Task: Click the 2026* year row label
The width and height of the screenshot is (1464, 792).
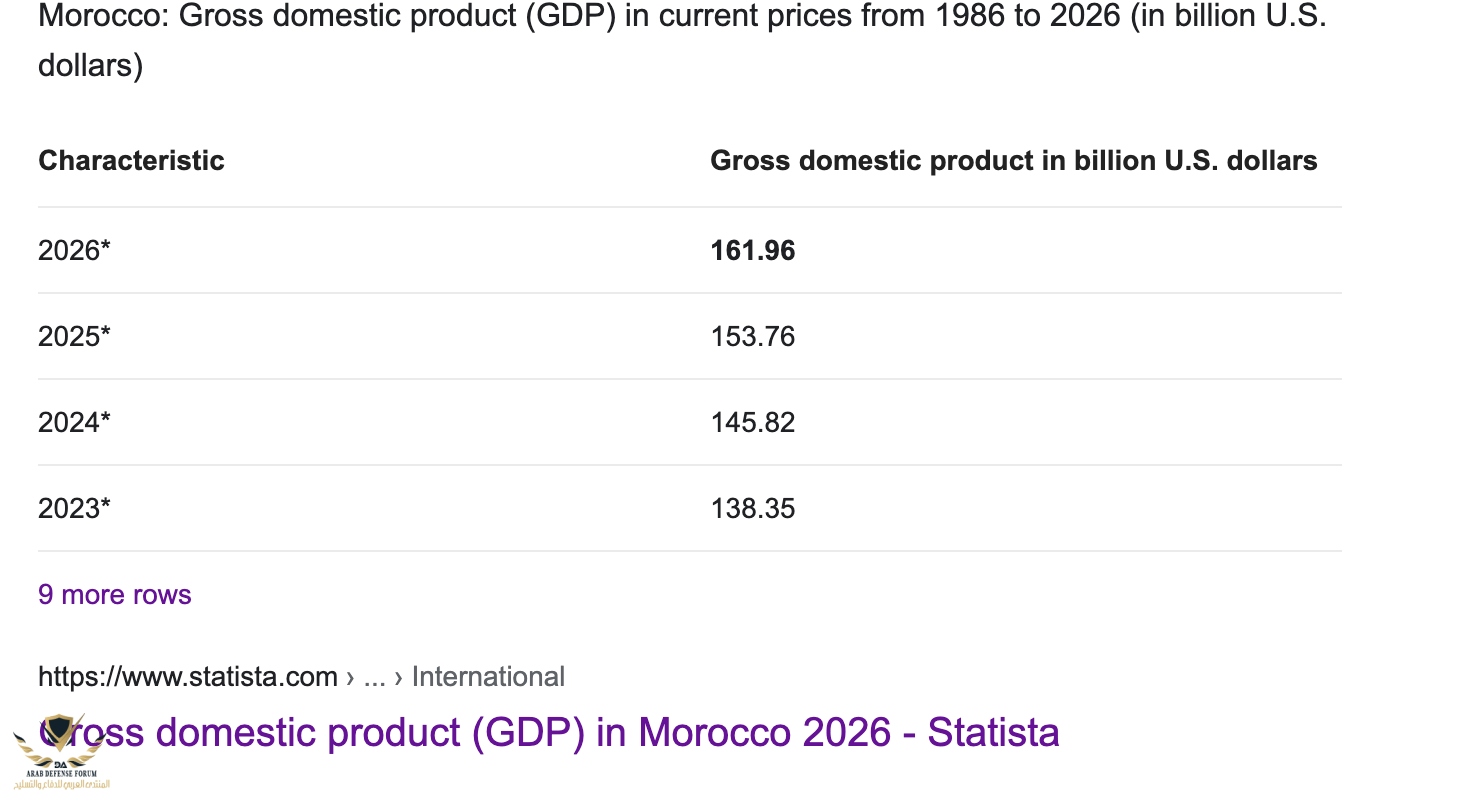Action: point(74,250)
